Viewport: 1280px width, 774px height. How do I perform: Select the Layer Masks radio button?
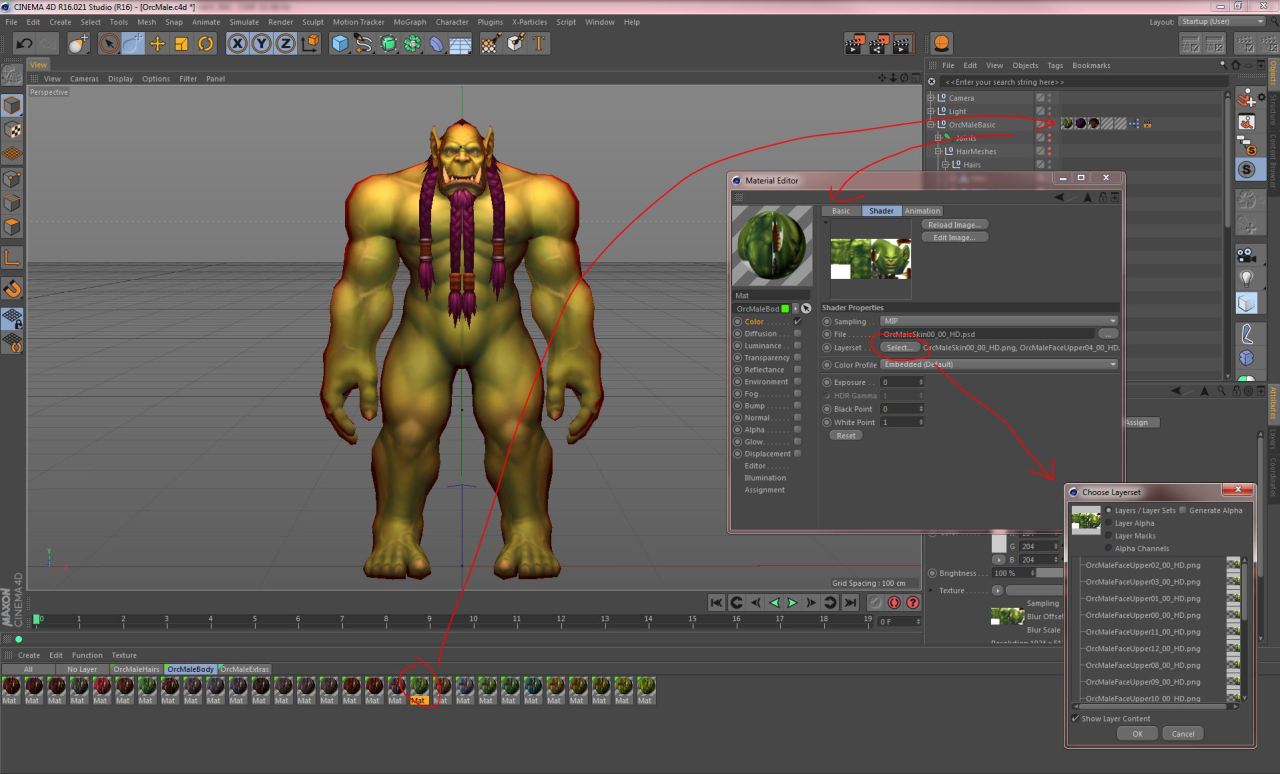(1108, 536)
